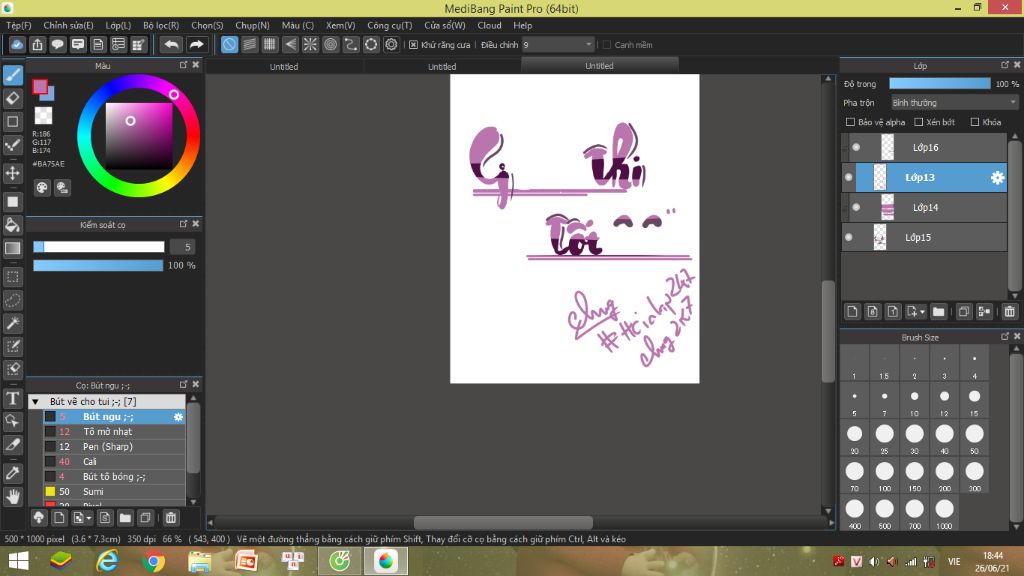This screenshot has height=576, width=1024.
Task: Open the Bộ lọc(R) menu
Action: coord(161,25)
